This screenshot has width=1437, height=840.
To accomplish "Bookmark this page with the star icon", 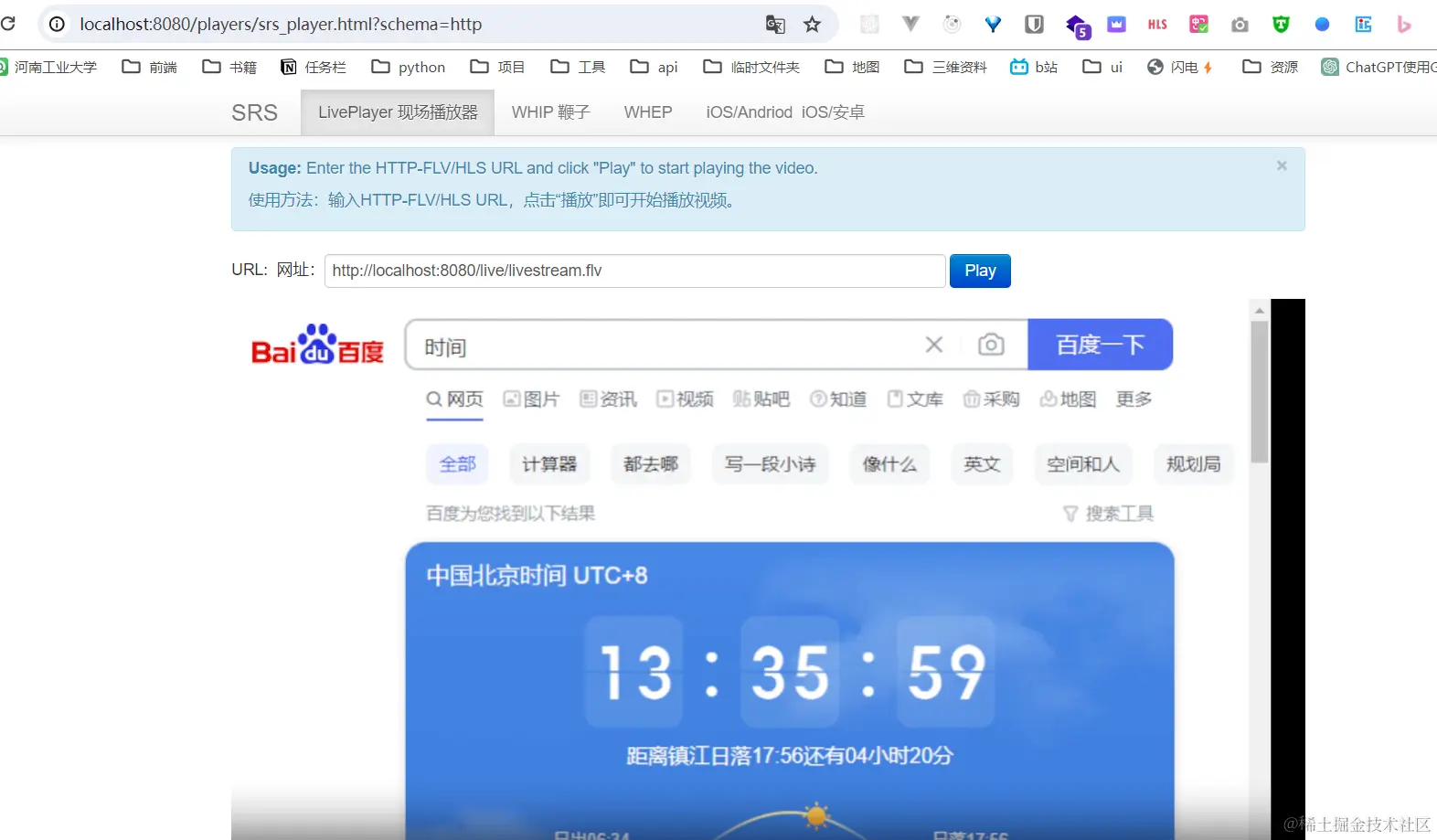I will click(812, 25).
